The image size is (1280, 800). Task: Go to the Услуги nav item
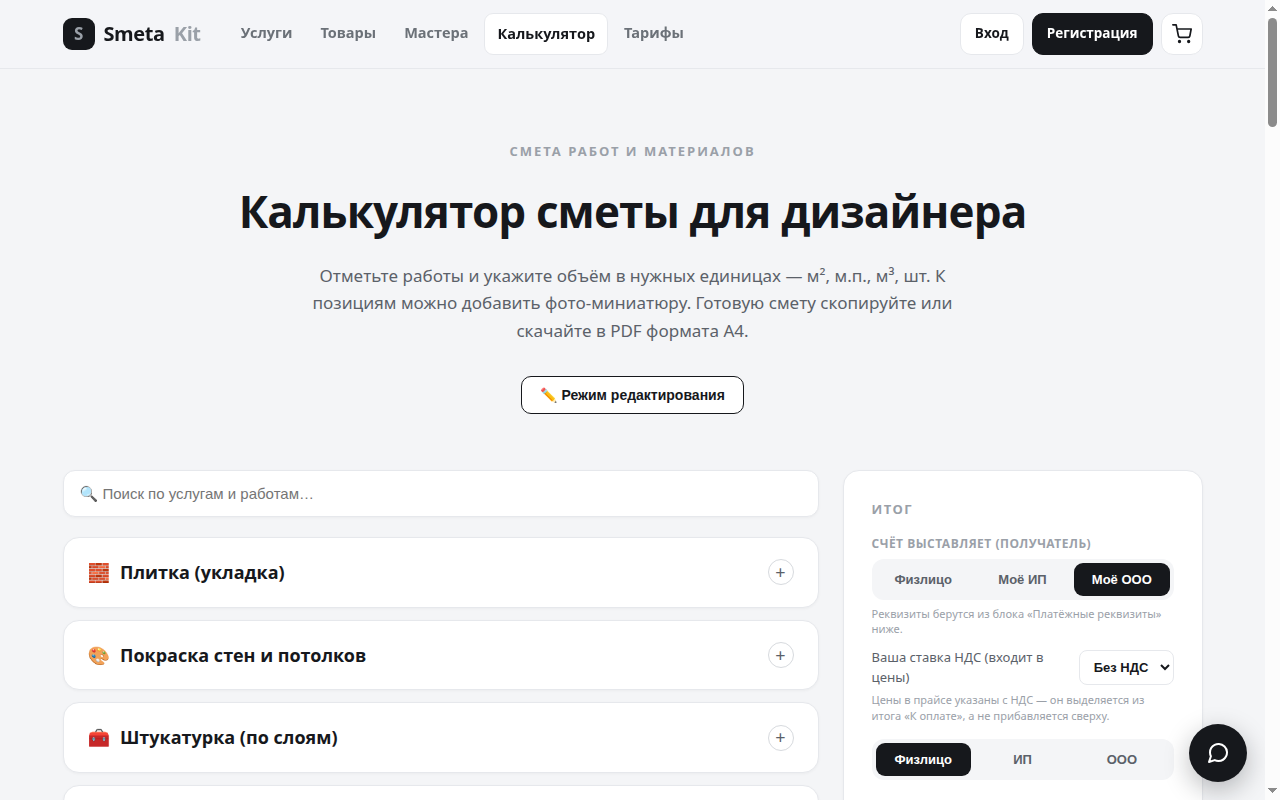(266, 33)
